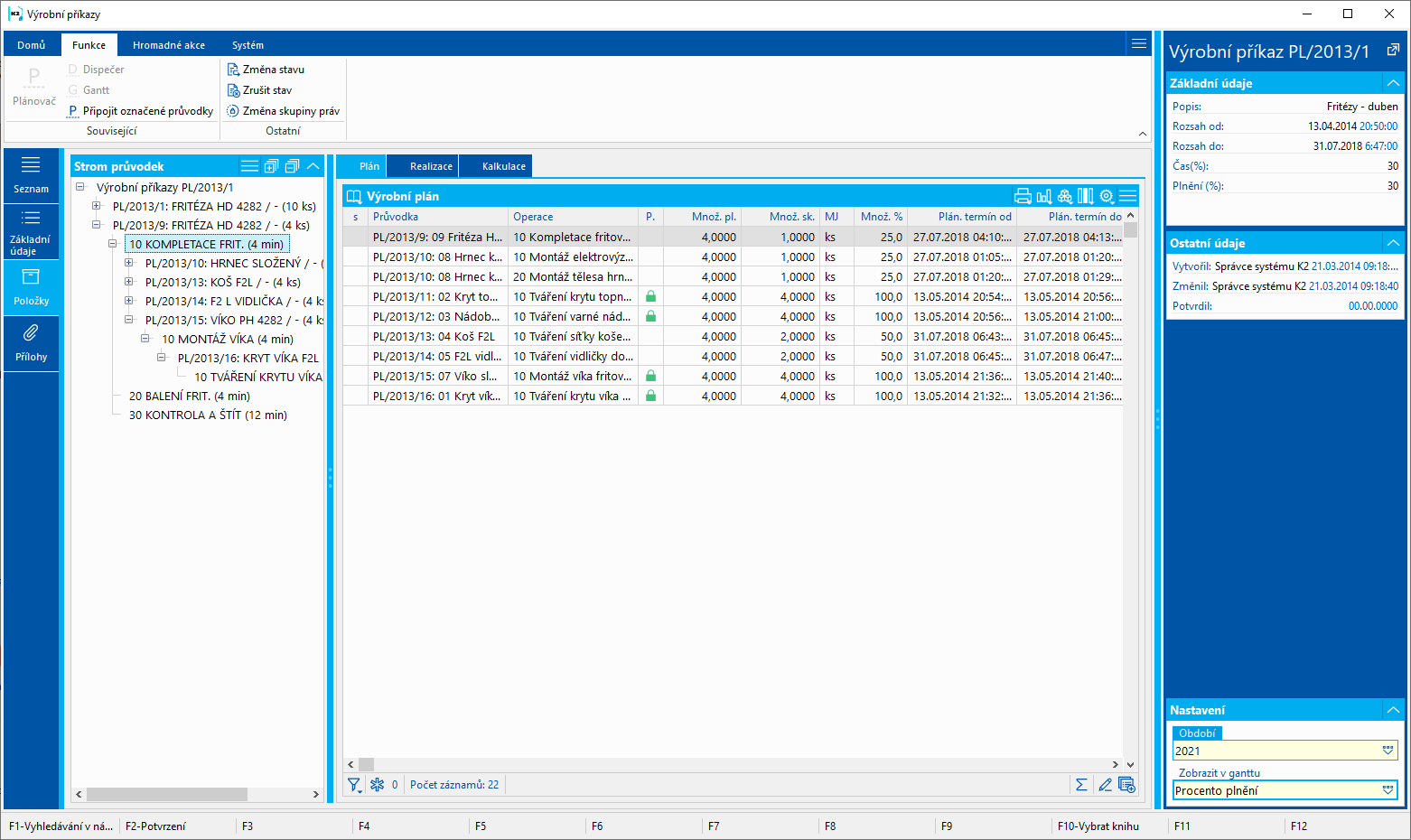The image size is (1411, 840).
Task: Open the Období dropdown
Action: pyautogui.click(x=1388, y=751)
